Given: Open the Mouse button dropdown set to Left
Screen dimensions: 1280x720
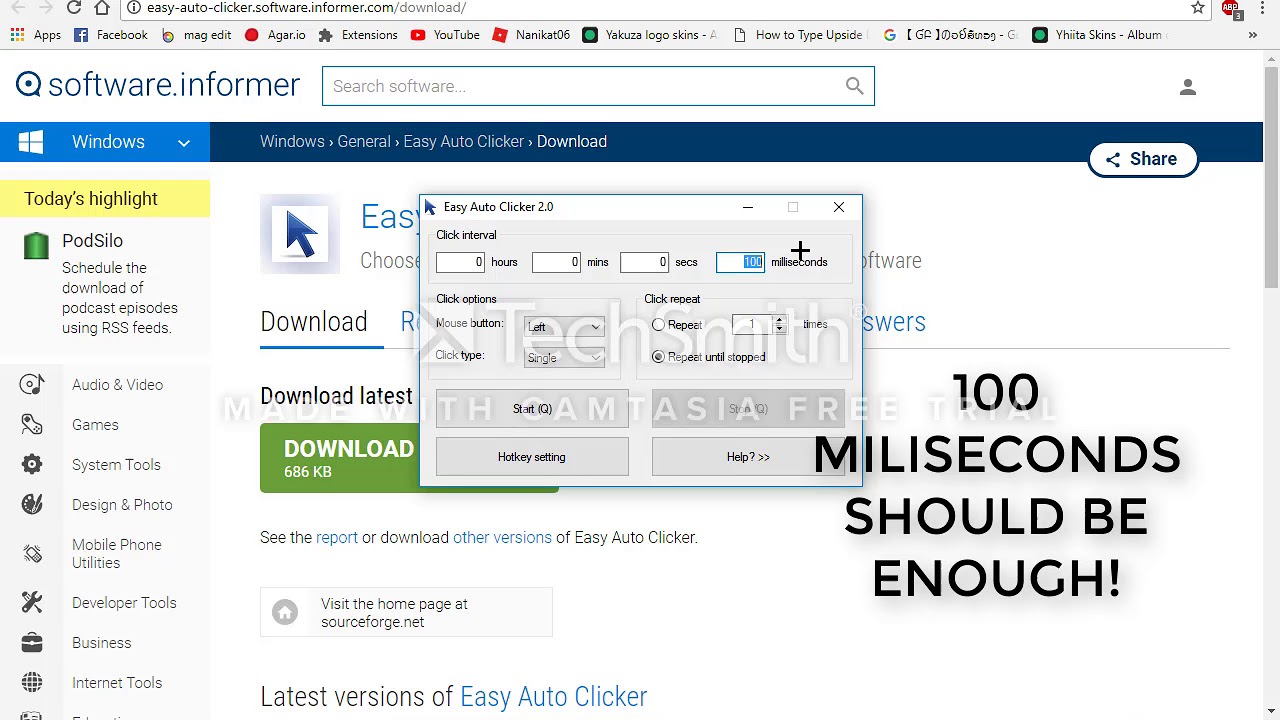Looking at the screenshot, I should pos(564,327).
